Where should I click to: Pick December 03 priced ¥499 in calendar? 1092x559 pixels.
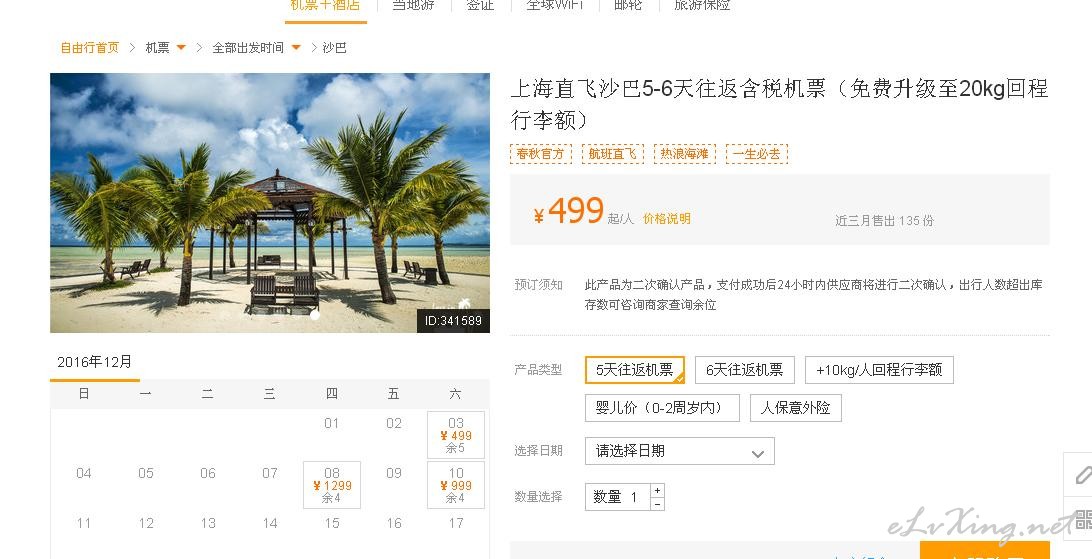coord(455,435)
